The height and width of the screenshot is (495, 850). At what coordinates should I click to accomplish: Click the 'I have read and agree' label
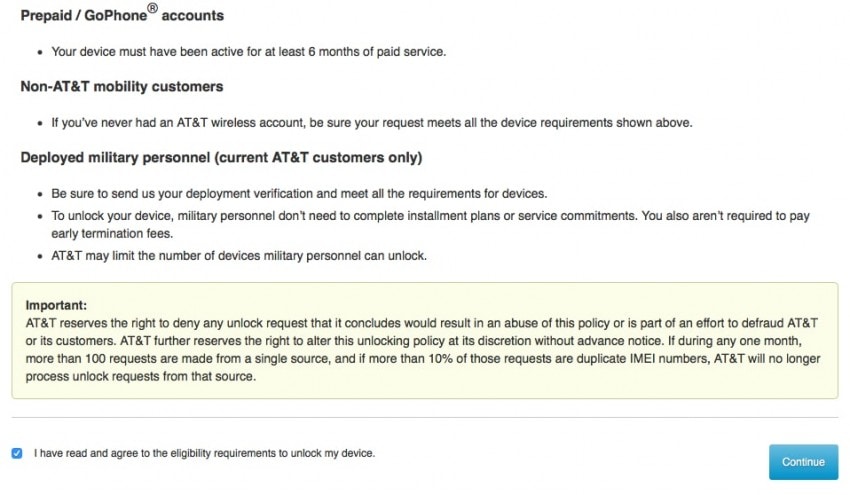[x=204, y=453]
